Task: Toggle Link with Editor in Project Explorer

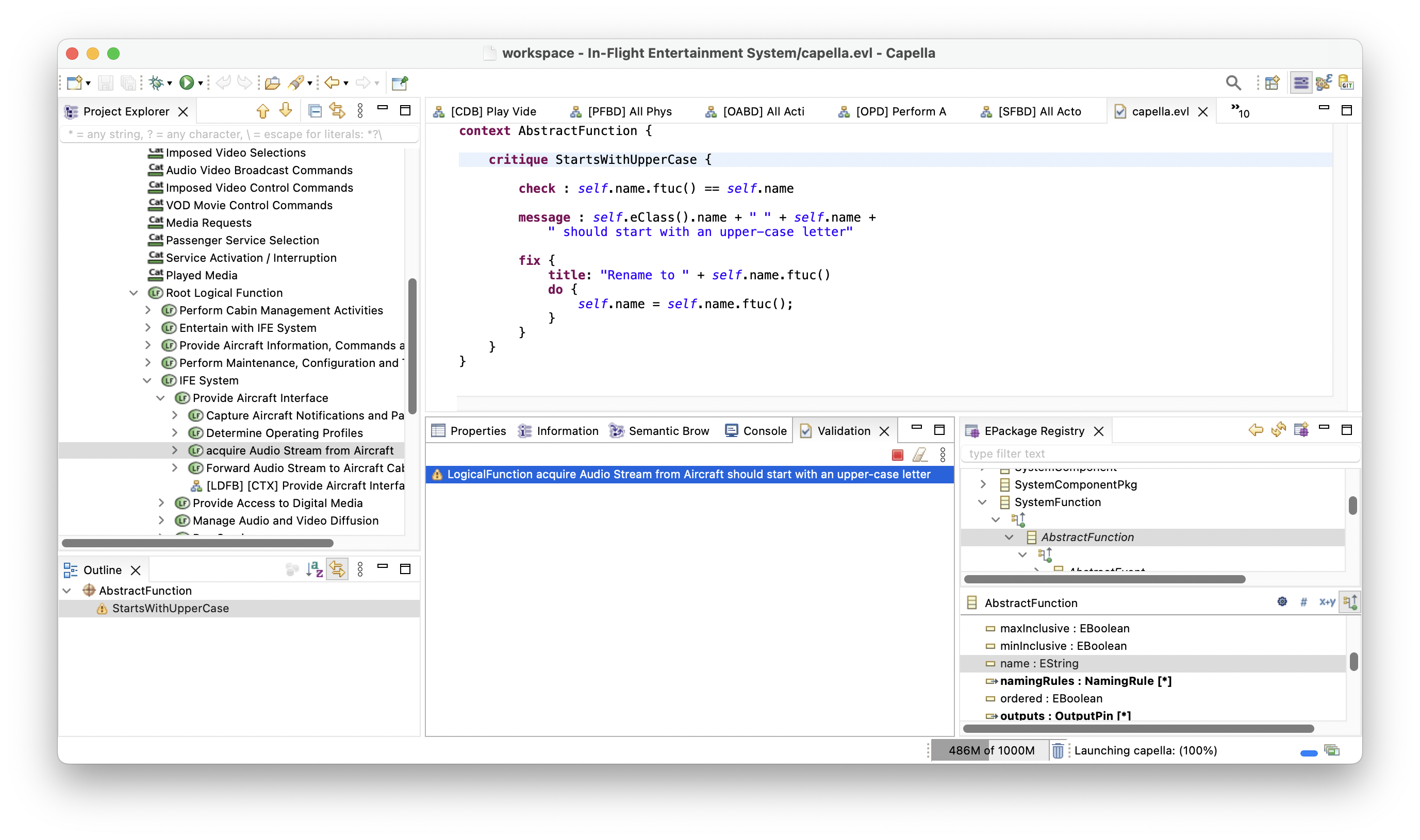Action: click(x=337, y=111)
